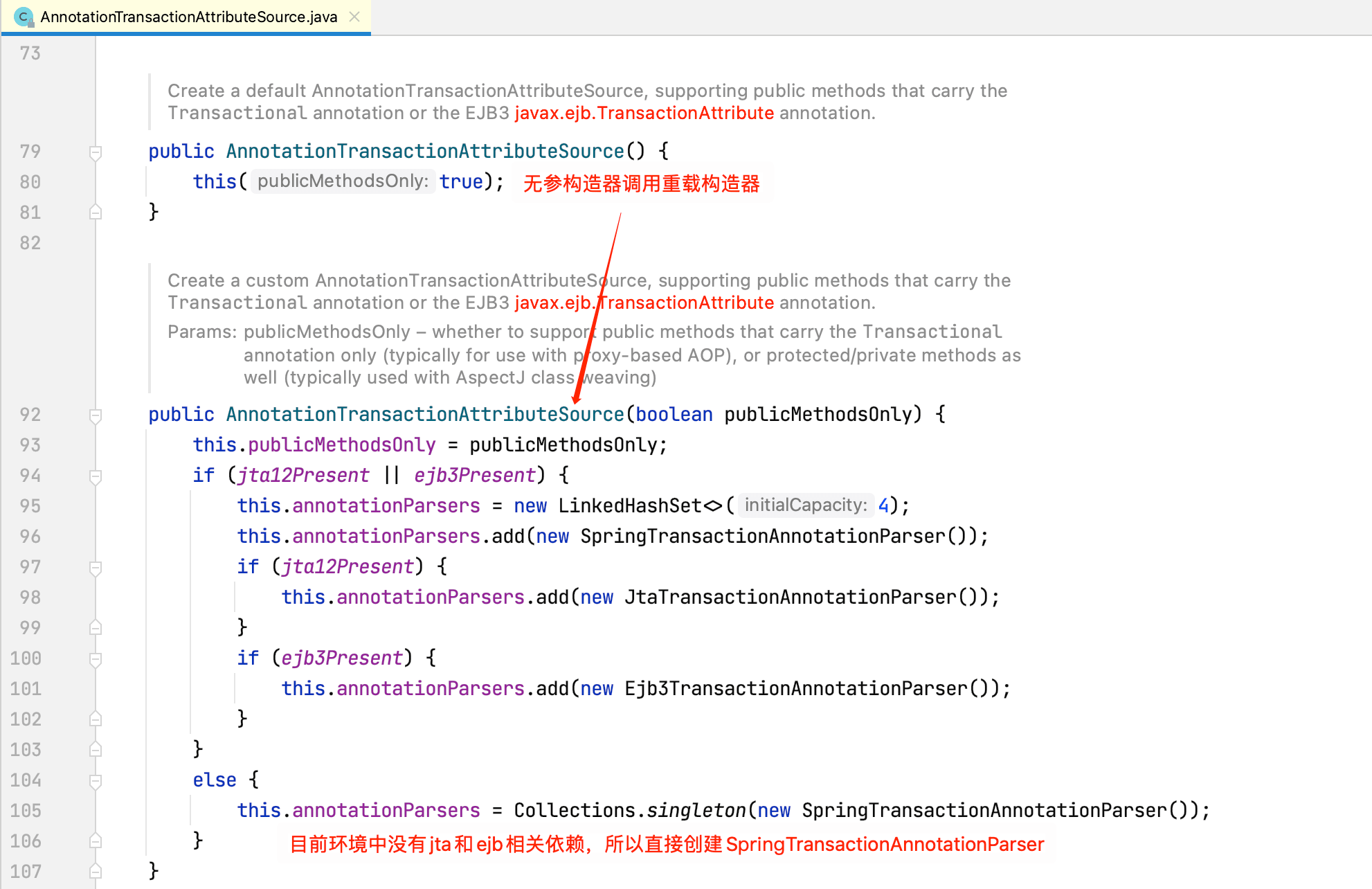Image resolution: width=1372 pixels, height=889 pixels.
Task: Toggle the else block fold at line 104
Action: (x=96, y=781)
